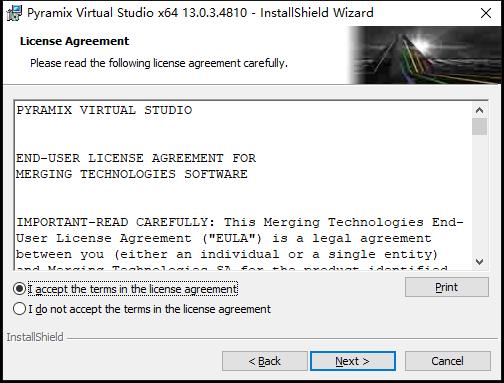Proceed by clicking Next
The height and width of the screenshot is (383, 504).
tap(353, 361)
